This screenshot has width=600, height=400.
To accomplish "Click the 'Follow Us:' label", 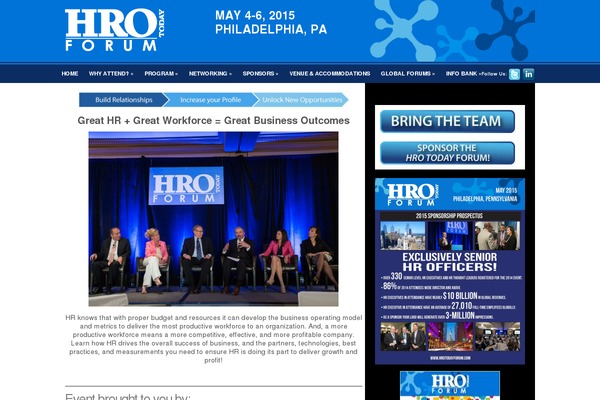I will tap(494, 74).
